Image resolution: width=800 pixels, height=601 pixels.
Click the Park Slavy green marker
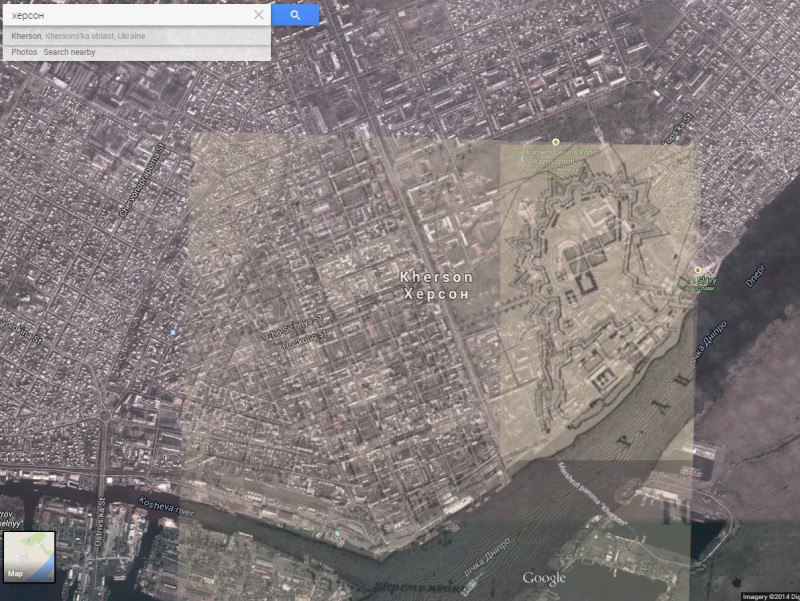(698, 270)
